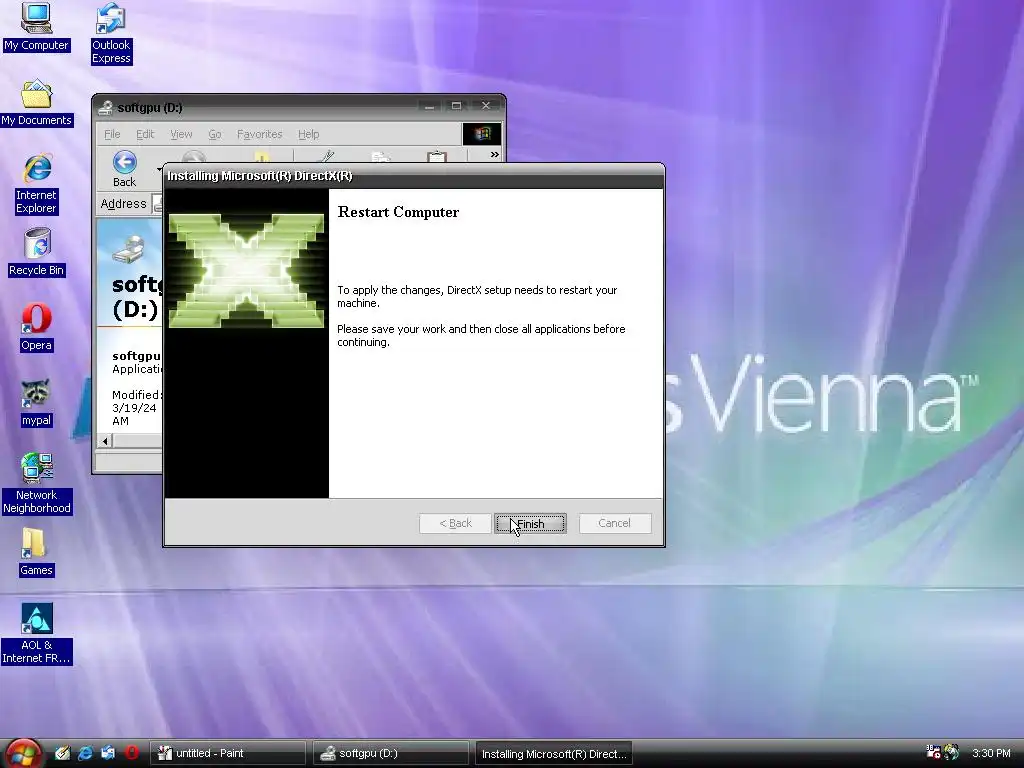The width and height of the screenshot is (1024, 768).
Task: Expand the toolbar overflow chevron in softgpu
Action: click(494, 155)
